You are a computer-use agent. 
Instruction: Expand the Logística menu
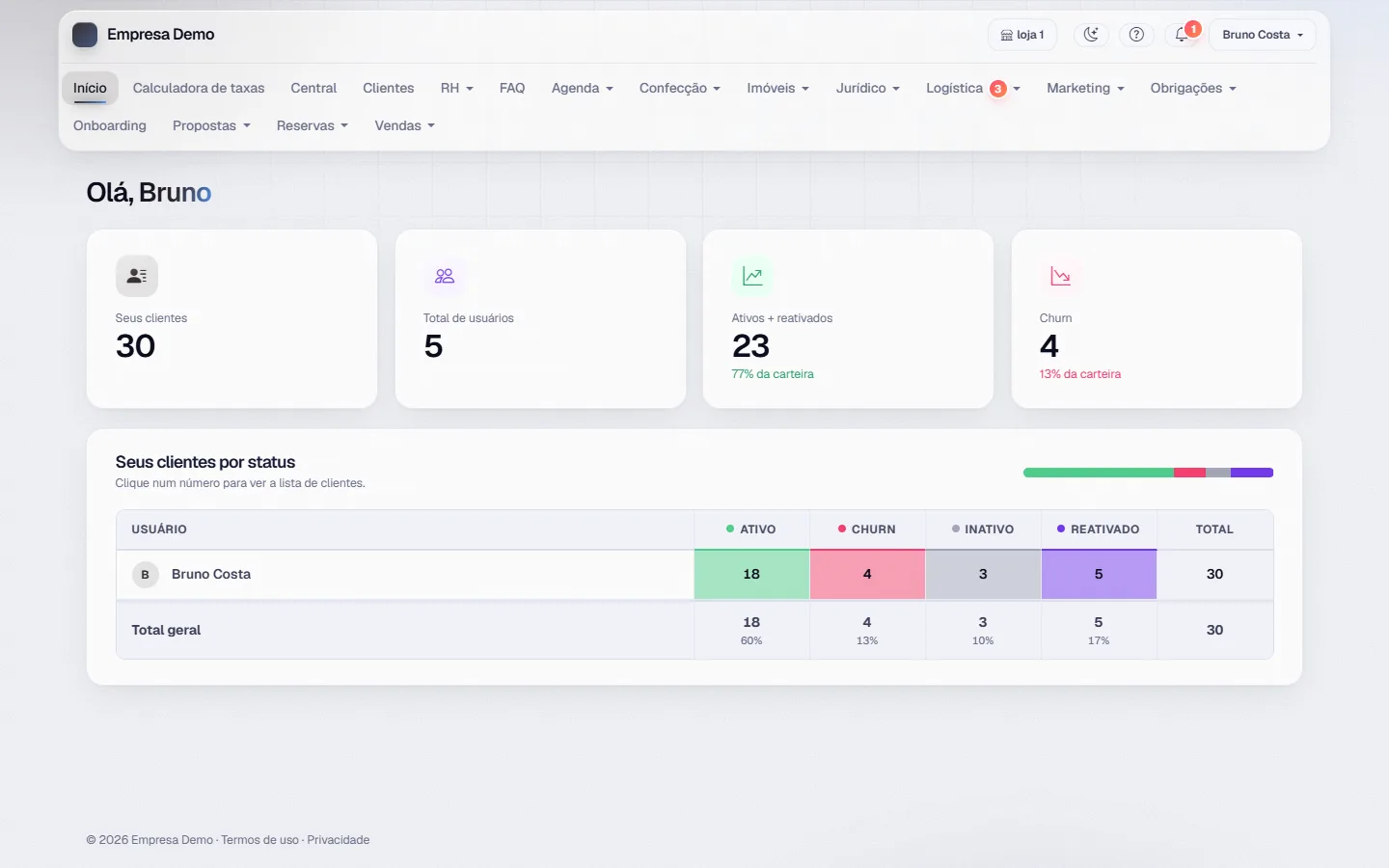click(972, 88)
